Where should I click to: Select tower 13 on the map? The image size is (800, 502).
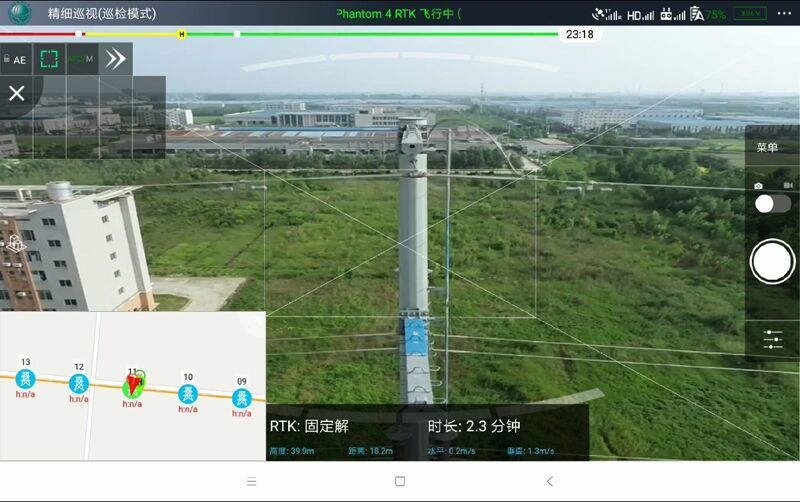tap(25, 380)
